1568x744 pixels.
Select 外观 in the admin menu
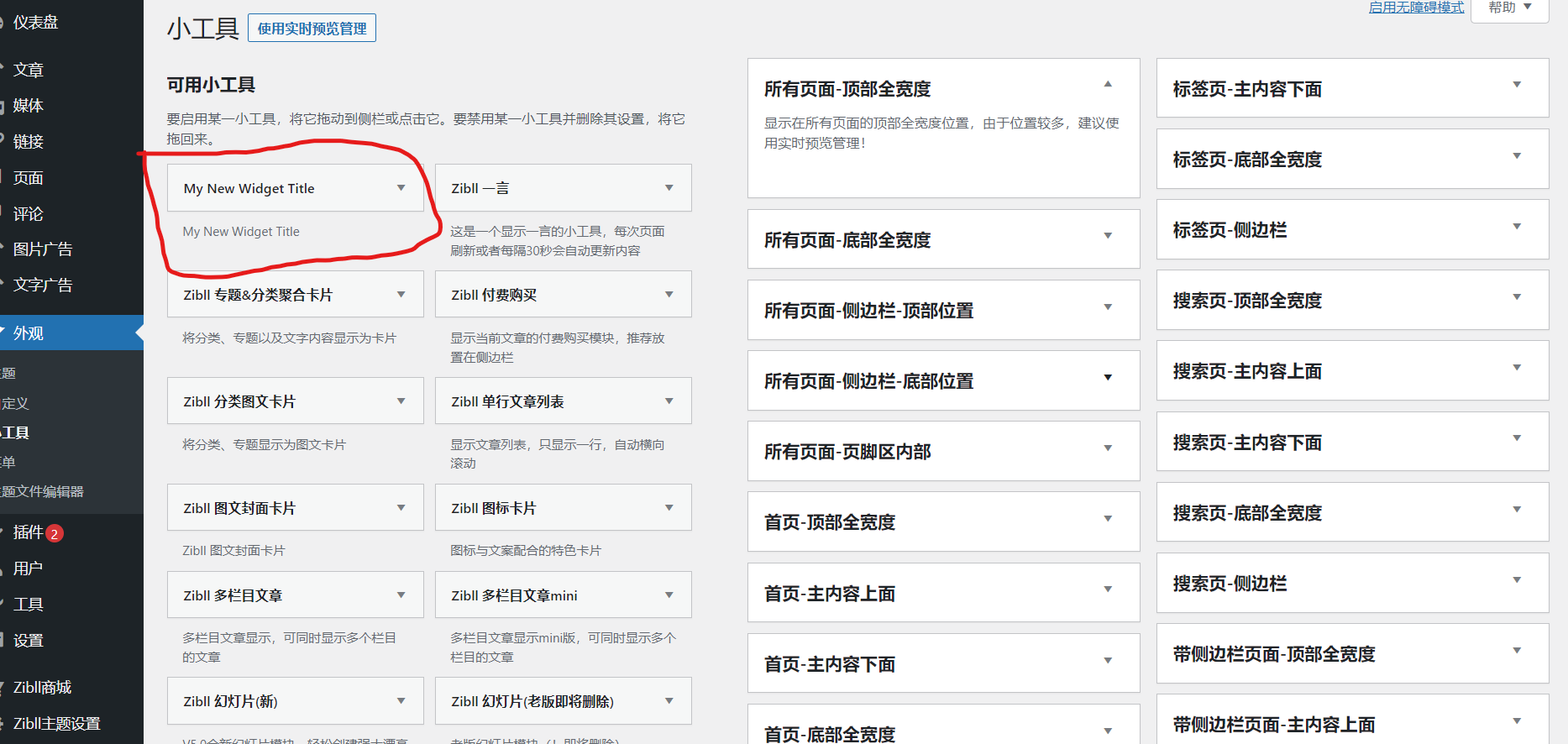point(71,333)
